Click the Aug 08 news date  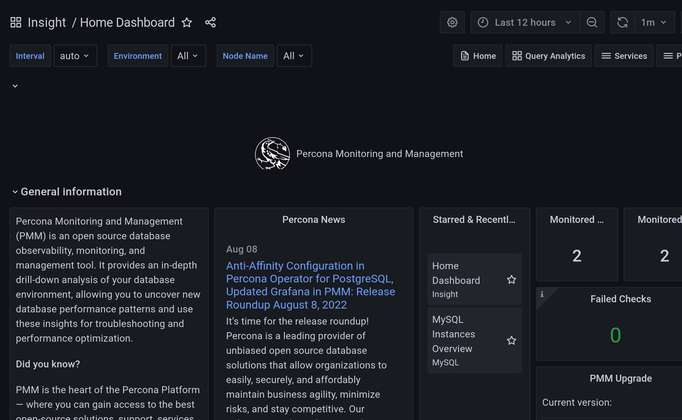242,249
